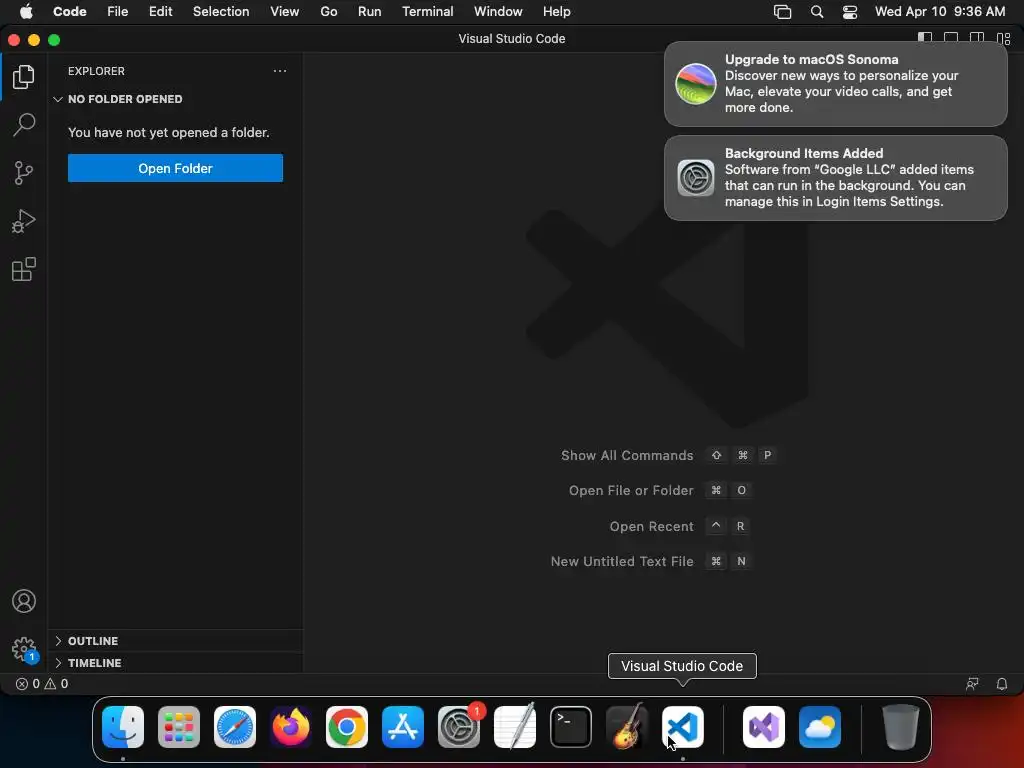Open Trash from the Dock
Viewport: 1024px width, 768px height.
point(901,727)
